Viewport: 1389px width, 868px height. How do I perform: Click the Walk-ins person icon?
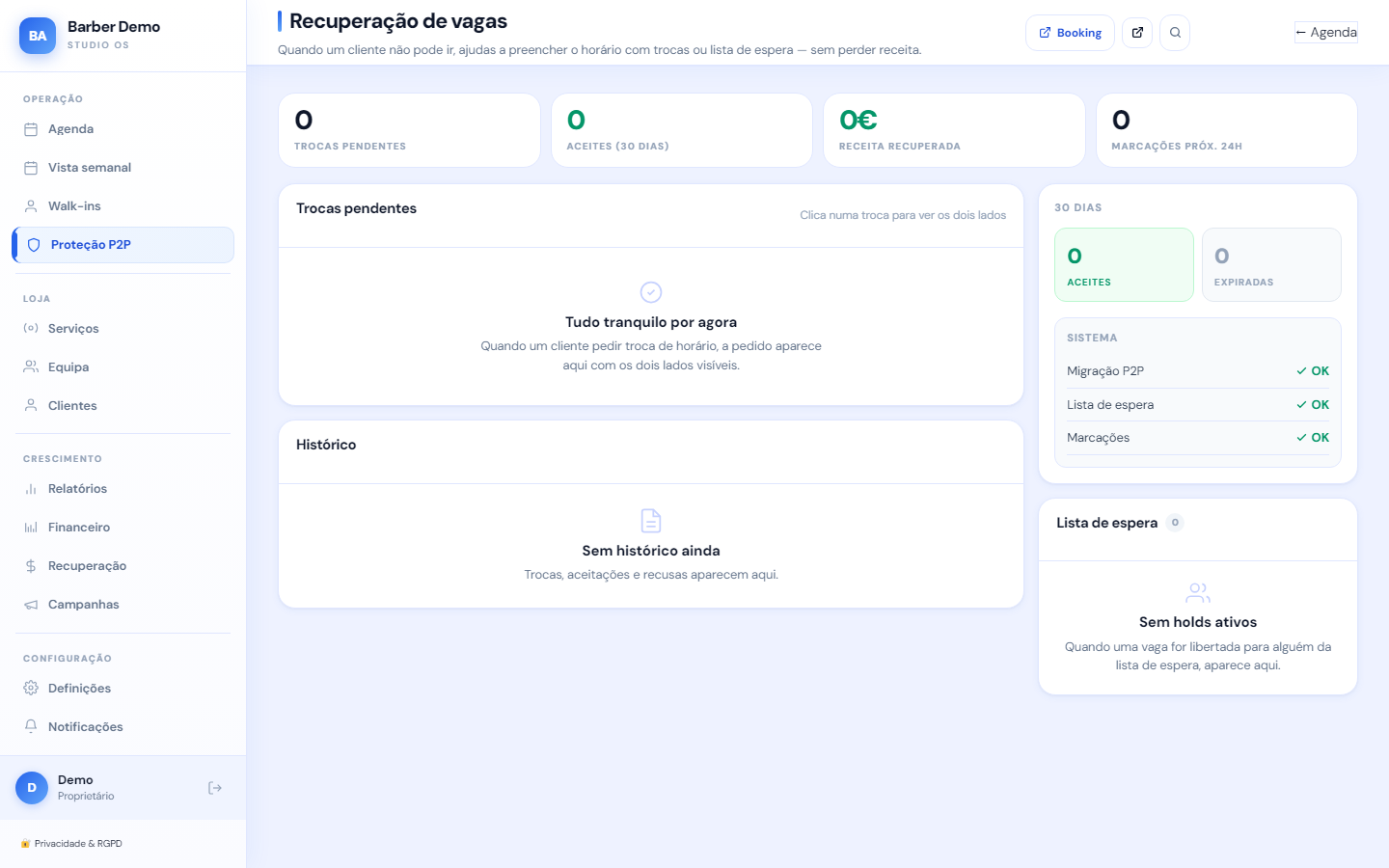click(31, 206)
